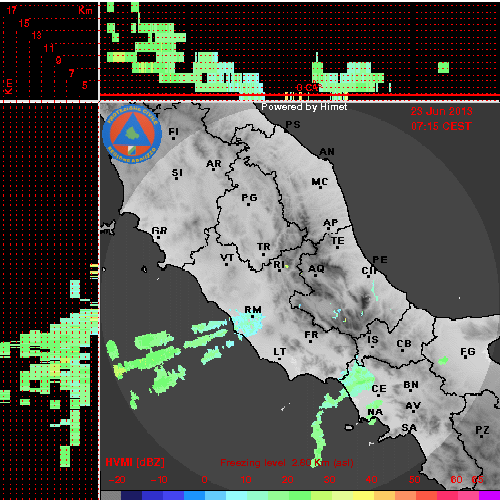
Task: Click the CE city label
Action: (379, 389)
